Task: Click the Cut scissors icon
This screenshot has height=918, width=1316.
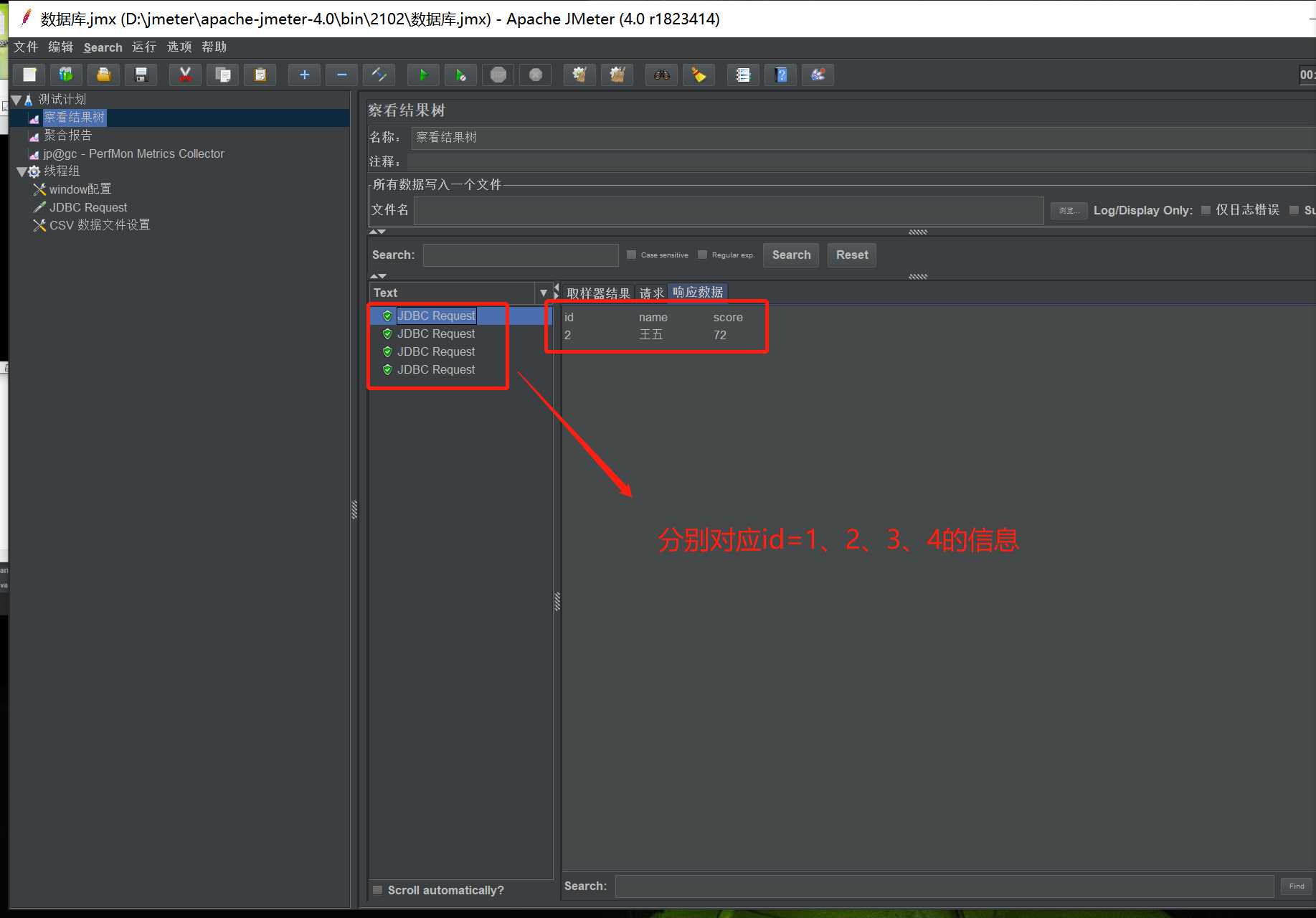Action: tap(185, 75)
